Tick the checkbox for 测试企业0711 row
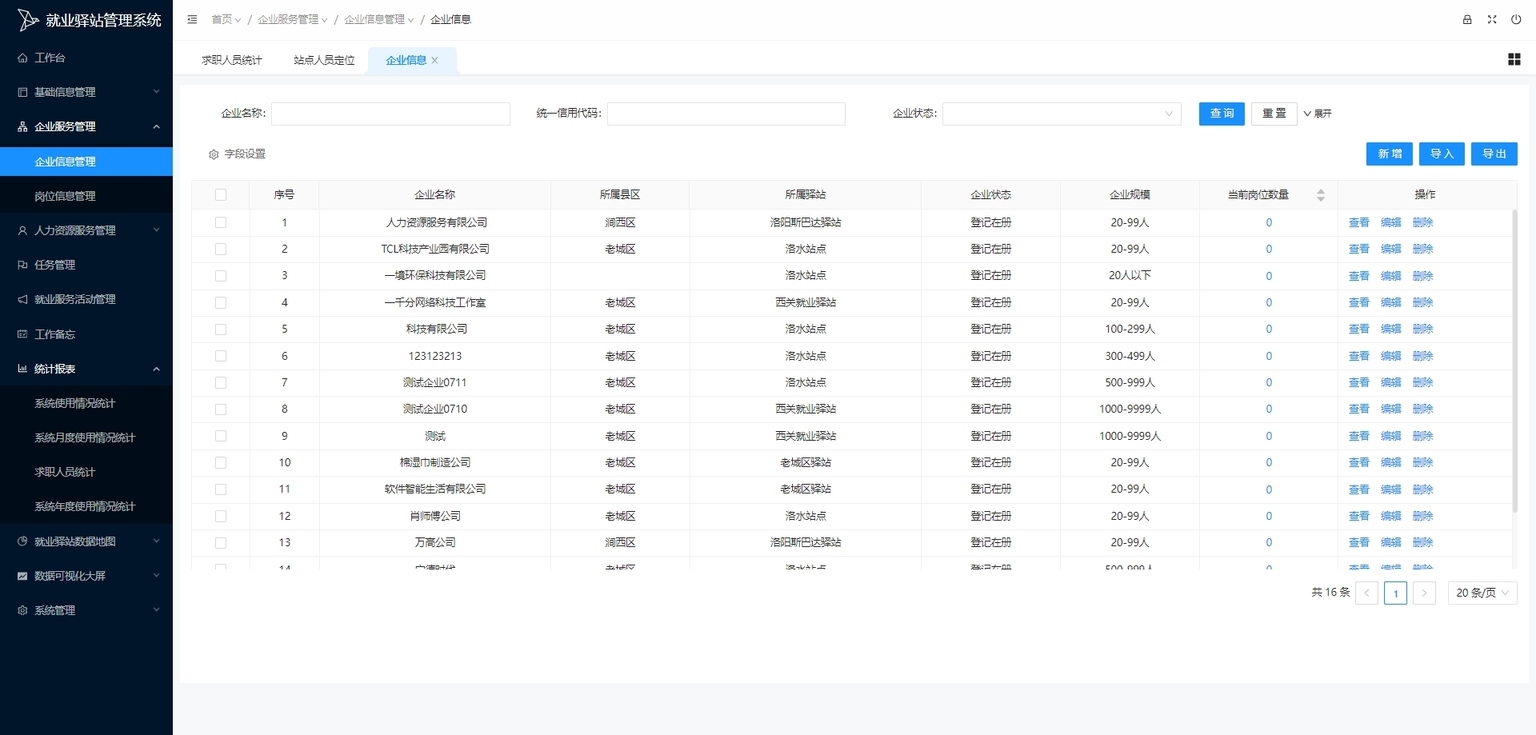The height and width of the screenshot is (735, 1536). (221, 382)
